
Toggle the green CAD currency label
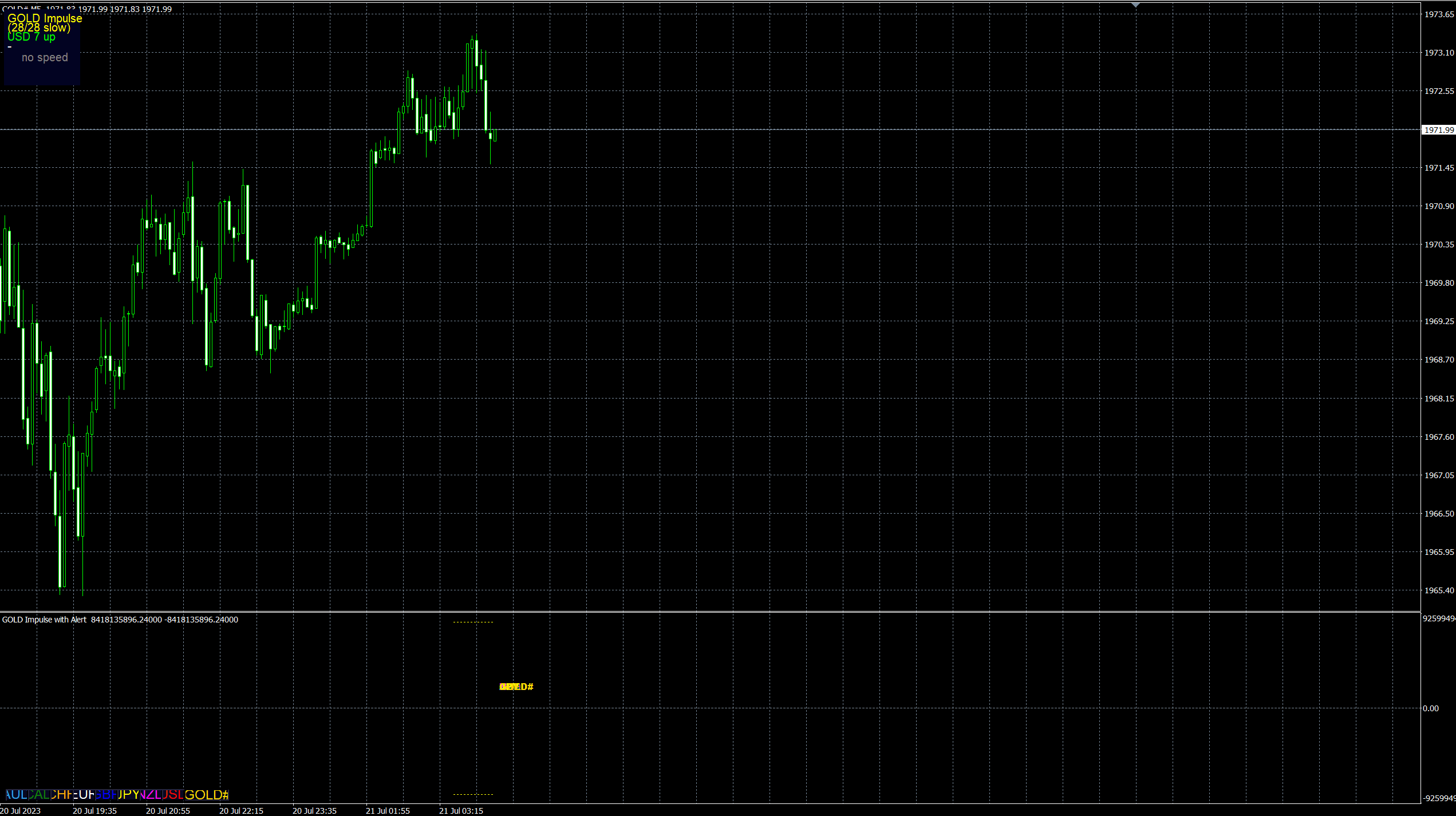[x=38, y=795]
